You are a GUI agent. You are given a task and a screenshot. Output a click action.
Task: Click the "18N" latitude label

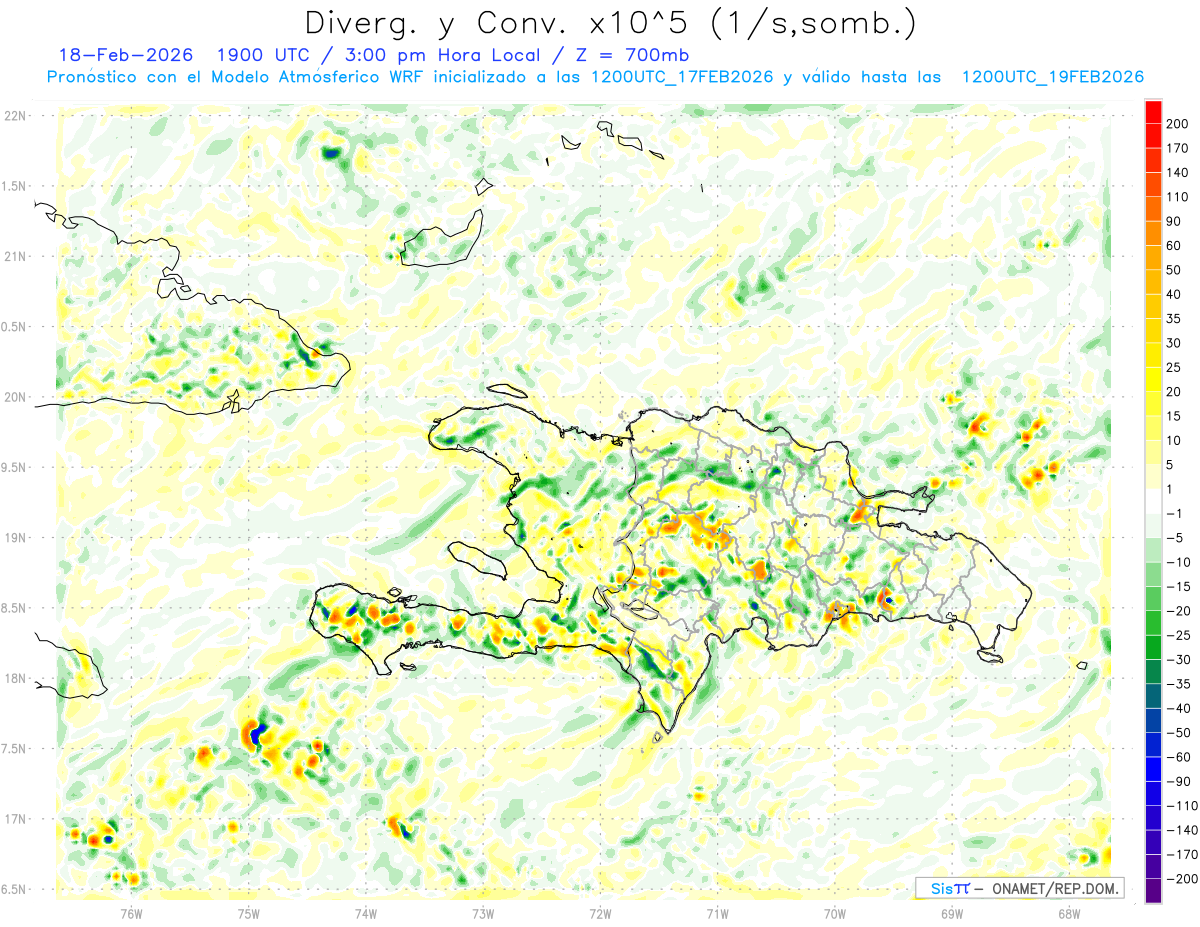(x=14, y=678)
